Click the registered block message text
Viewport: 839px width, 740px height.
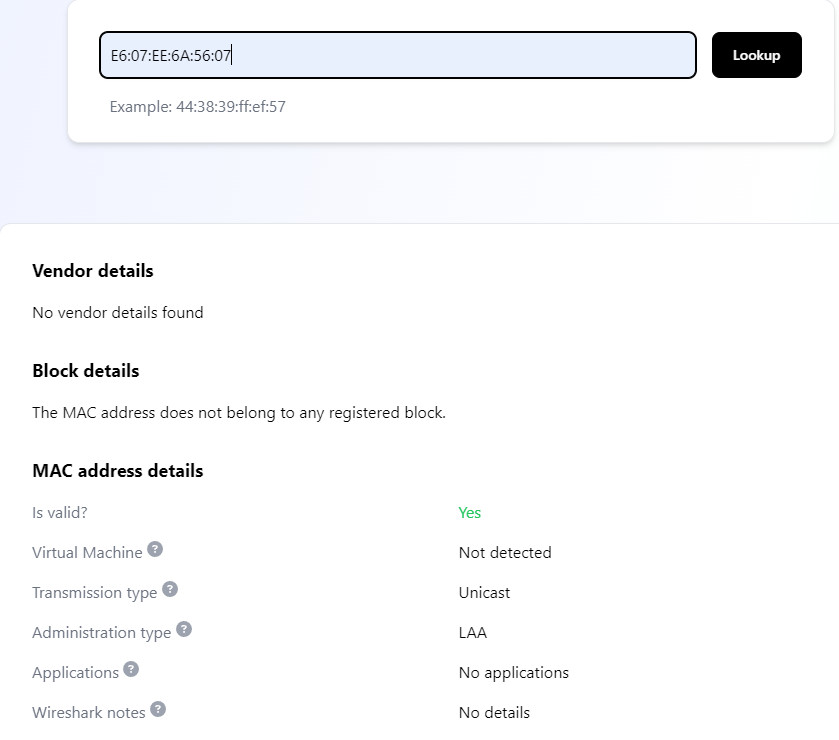click(x=239, y=413)
